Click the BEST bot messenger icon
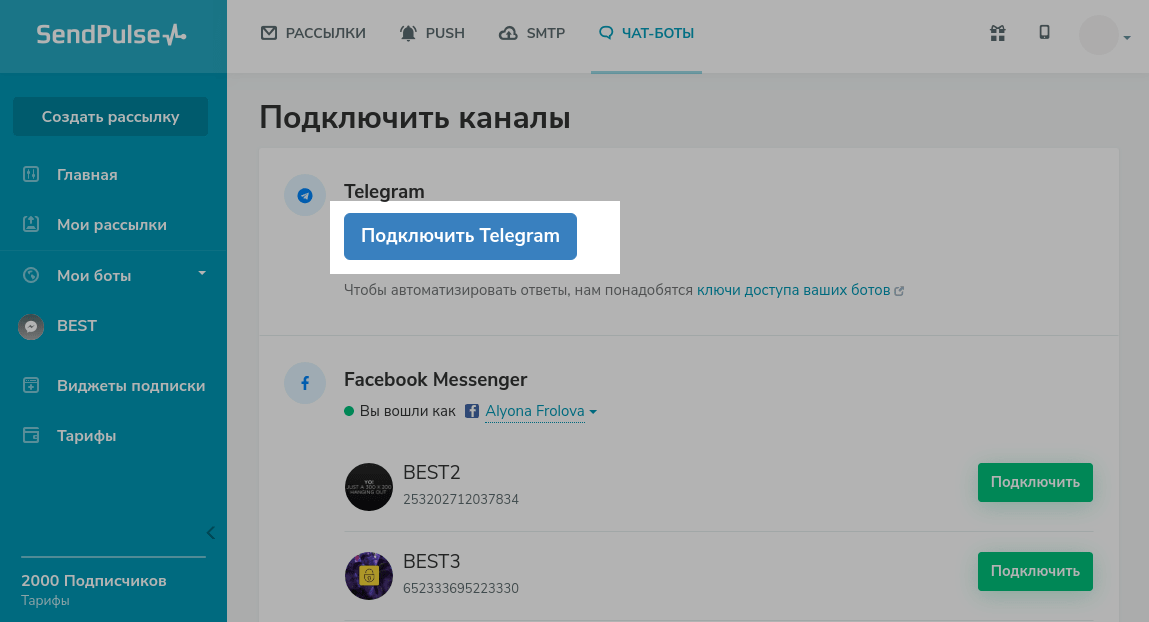The width and height of the screenshot is (1149, 622). (x=31, y=326)
